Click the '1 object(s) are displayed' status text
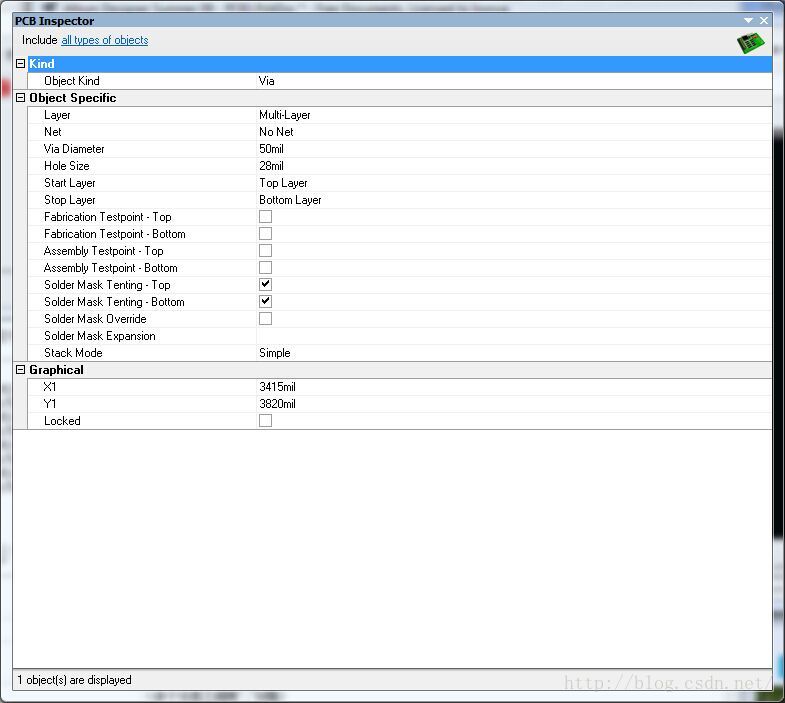This screenshot has height=703, width=785. 74,680
